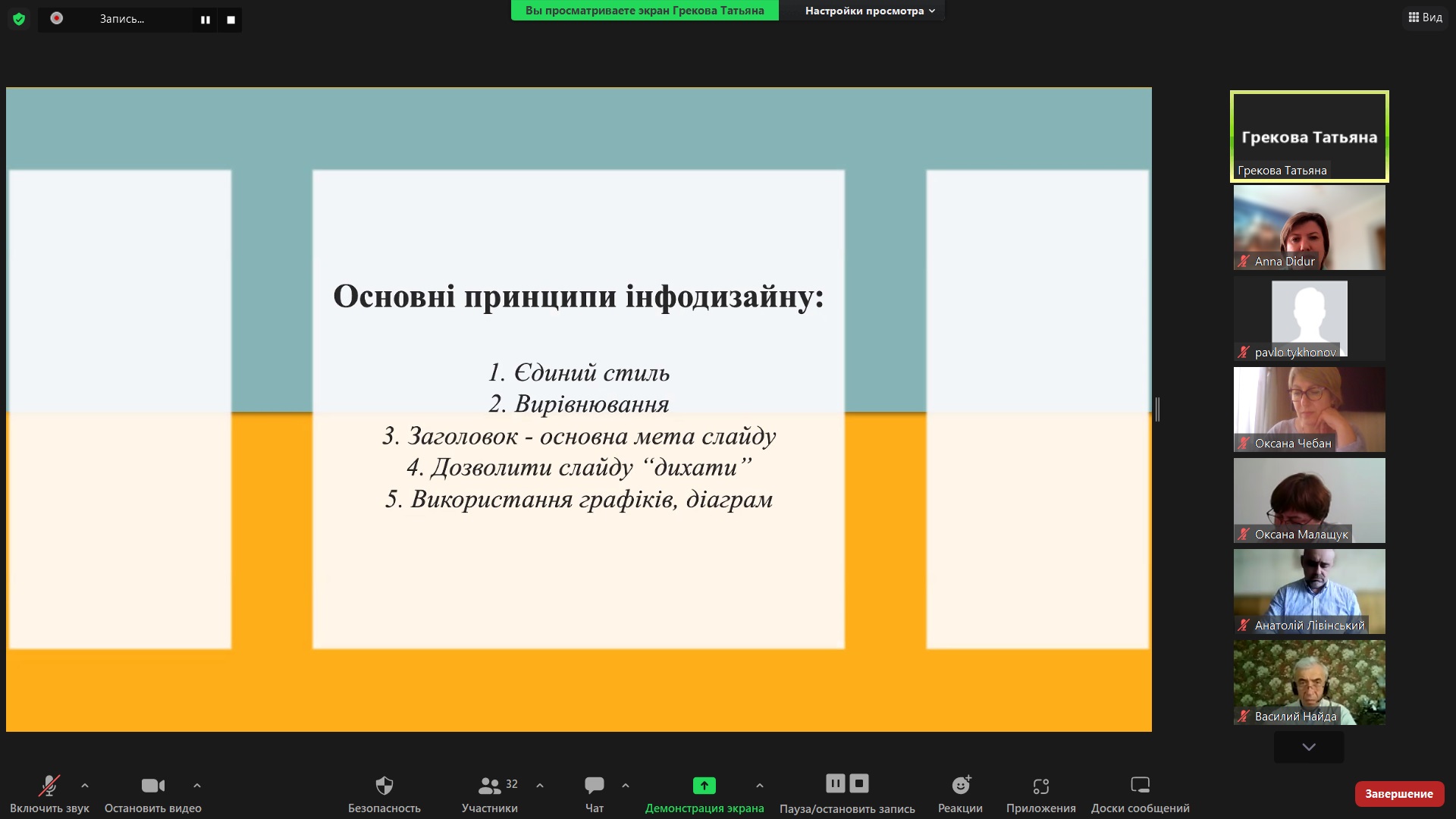Open the Apps icon in toolbar
This screenshot has width=1456, height=819.
pos(1040,786)
